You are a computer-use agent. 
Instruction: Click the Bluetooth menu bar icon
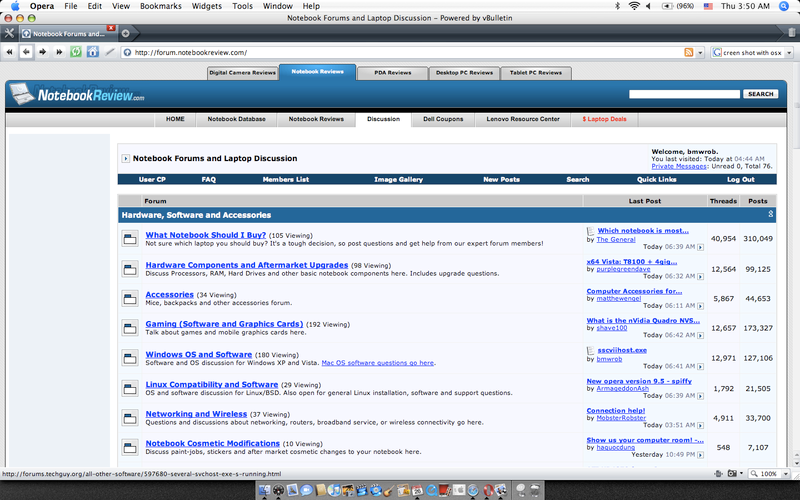[x=617, y=6]
